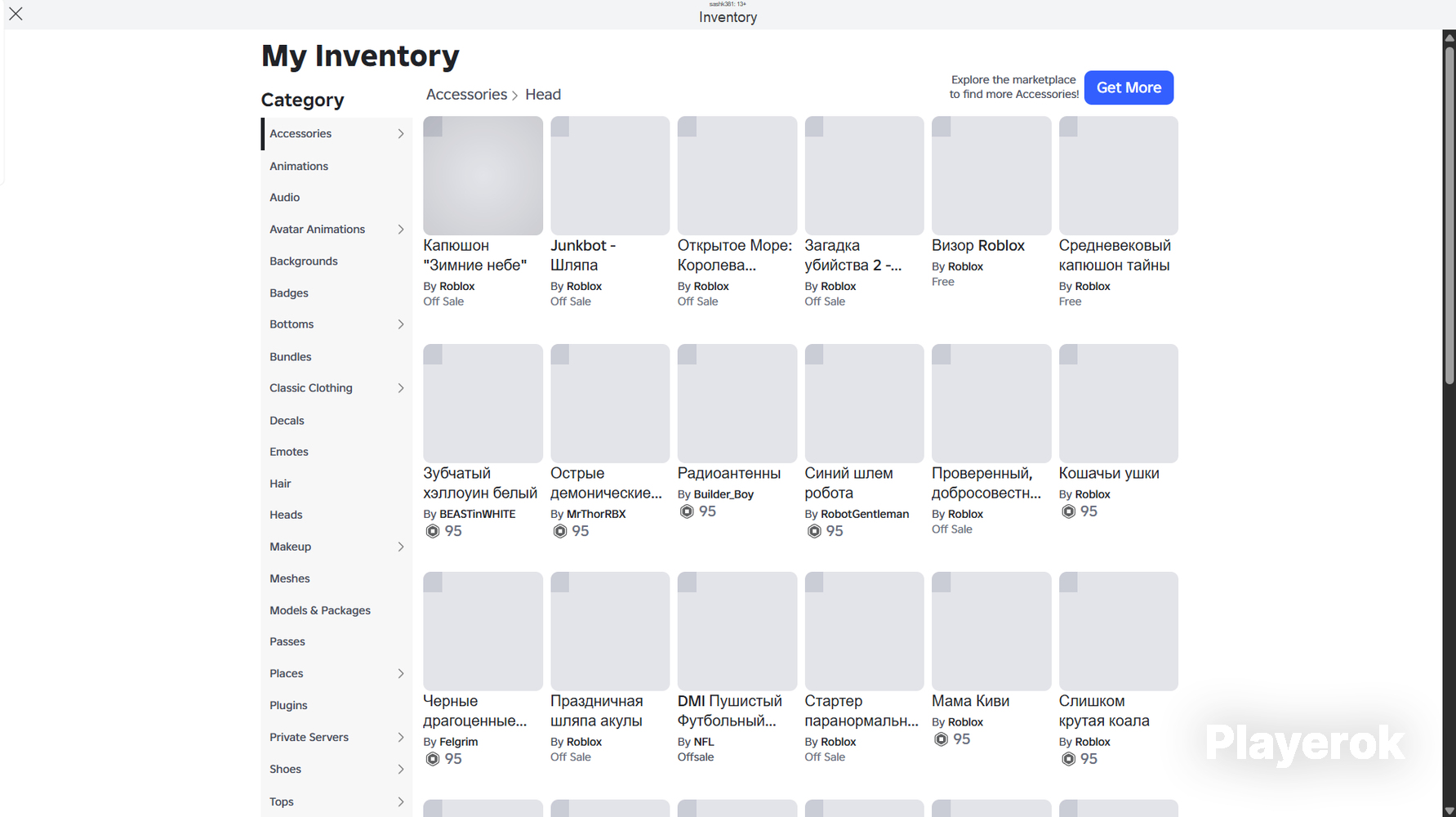This screenshot has height=817, width=1456.
Task: Open Junkbot - Шляпа item thumbnail
Action: point(610,176)
